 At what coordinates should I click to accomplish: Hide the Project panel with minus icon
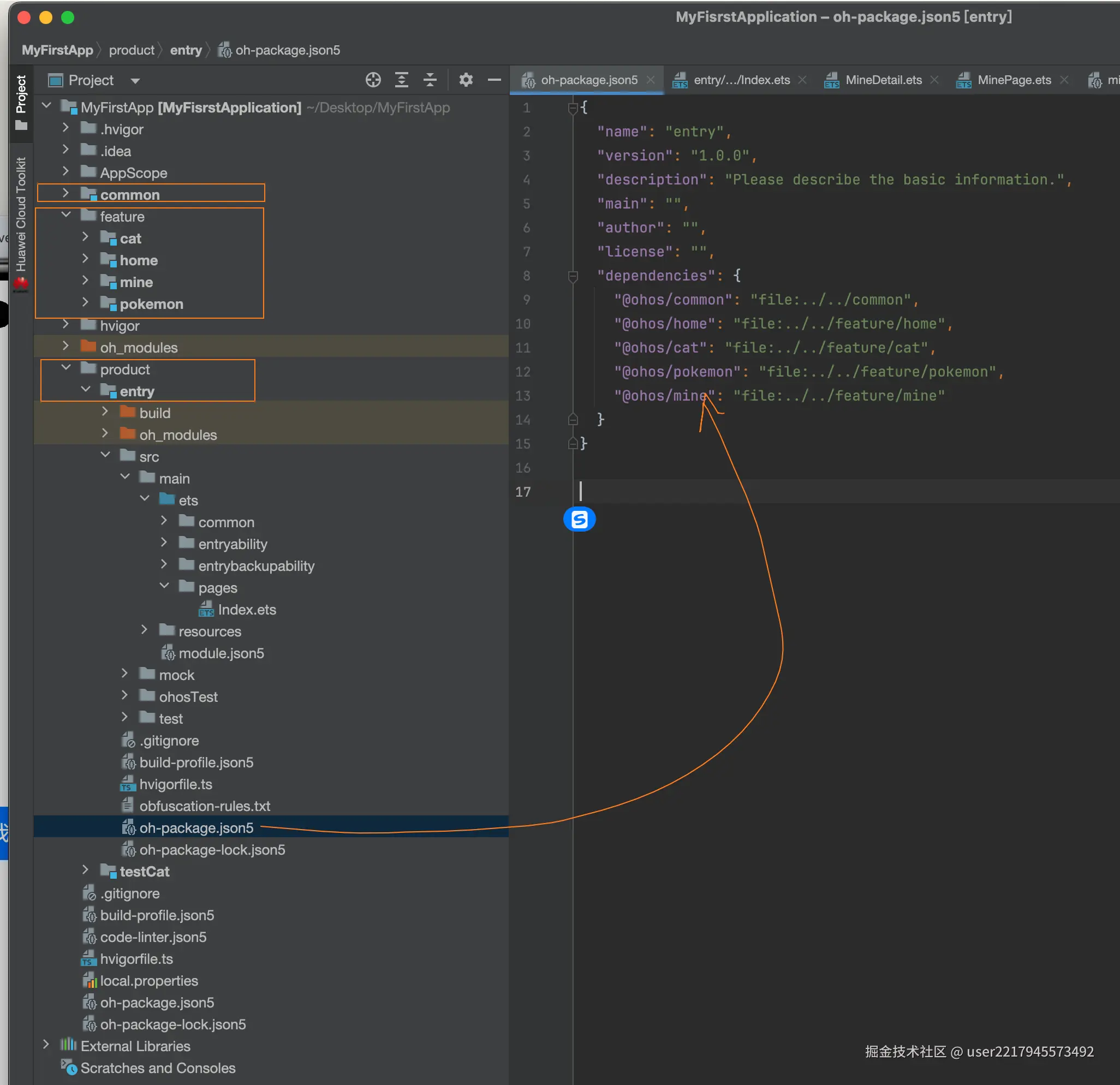point(495,80)
